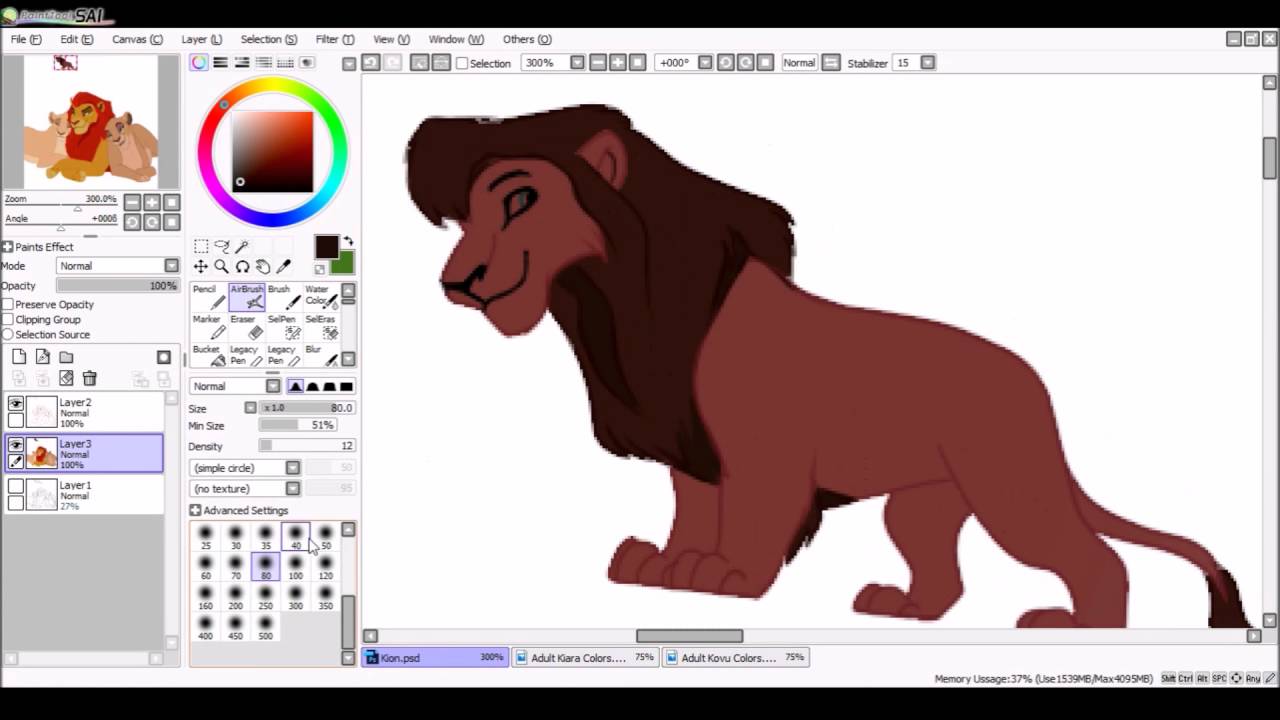The height and width of the screenshot is (720, 1280).
Task: Select the Brush tool
Action: click(x=283, y=296)
